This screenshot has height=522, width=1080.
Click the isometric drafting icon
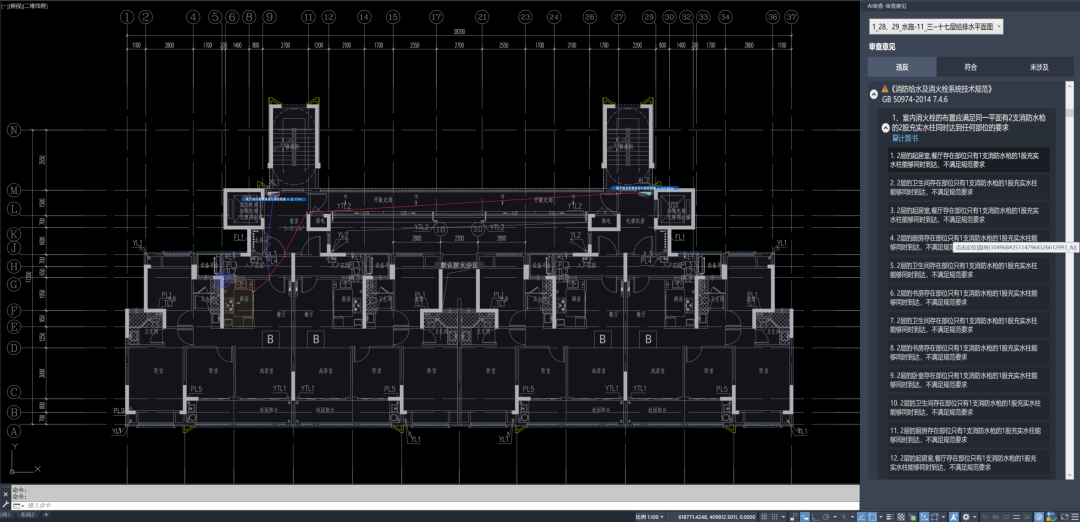[844, 516]
